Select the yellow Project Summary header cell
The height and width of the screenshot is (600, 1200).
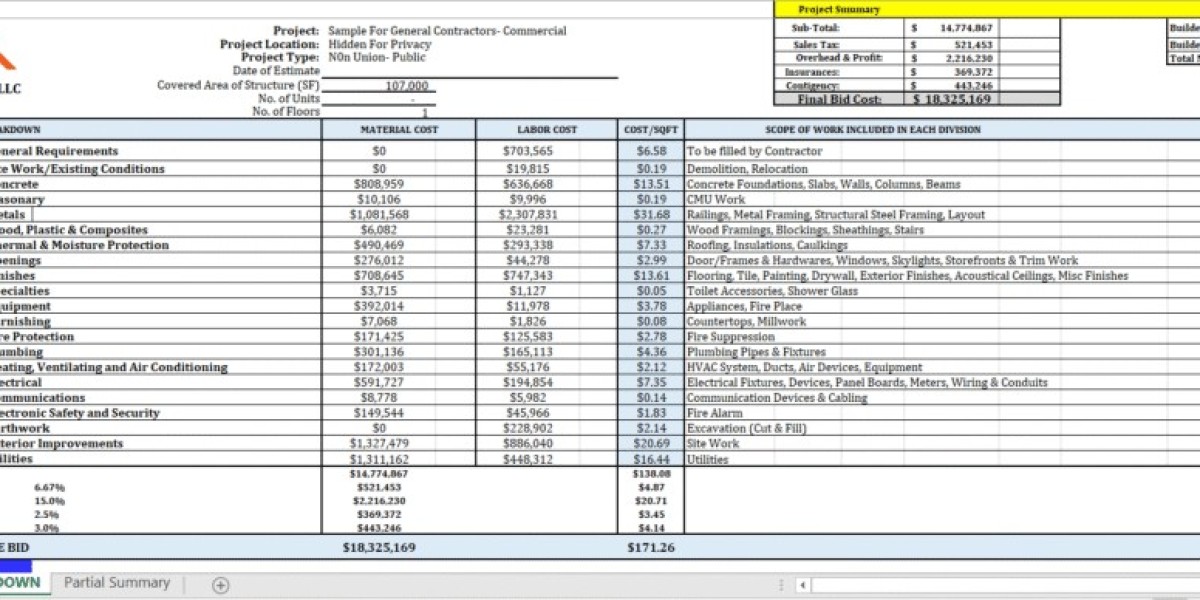pos(839,9)
